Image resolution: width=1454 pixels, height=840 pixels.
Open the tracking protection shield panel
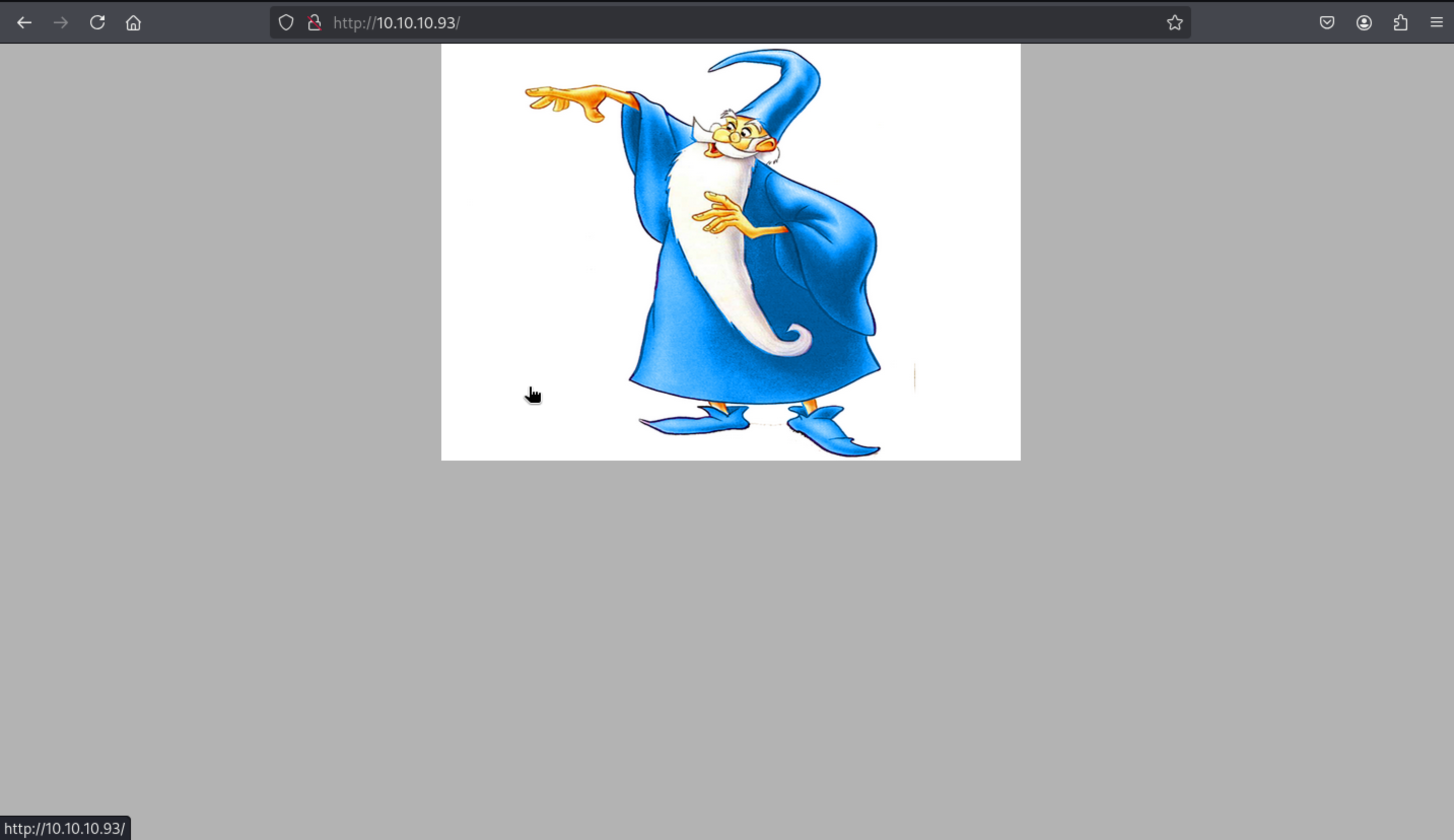coord(286,23)
